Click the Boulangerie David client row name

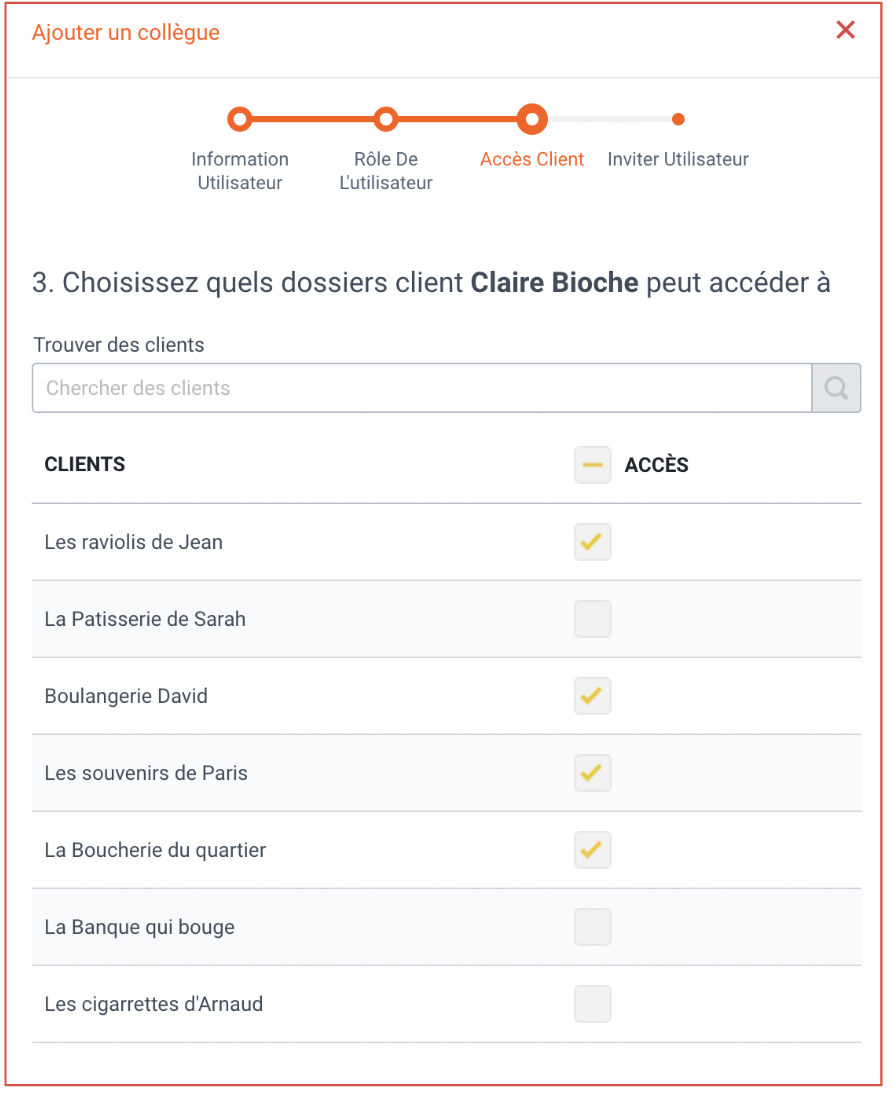click(126, 696)
